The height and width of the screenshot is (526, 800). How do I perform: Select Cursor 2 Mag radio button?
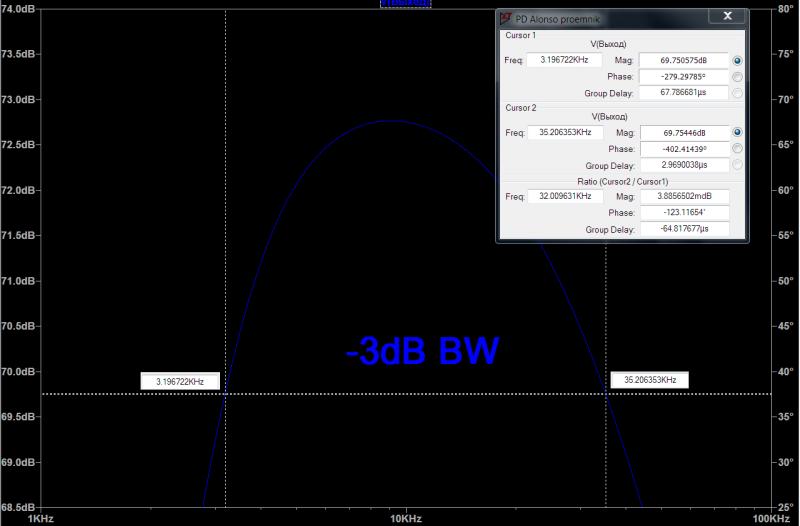tap(737, 132)
